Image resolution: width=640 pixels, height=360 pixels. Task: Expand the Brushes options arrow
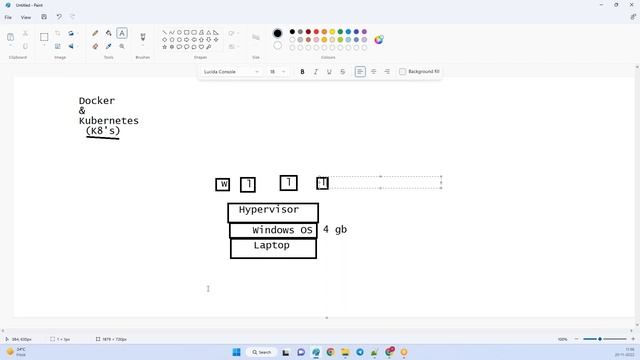click(143, 46)
